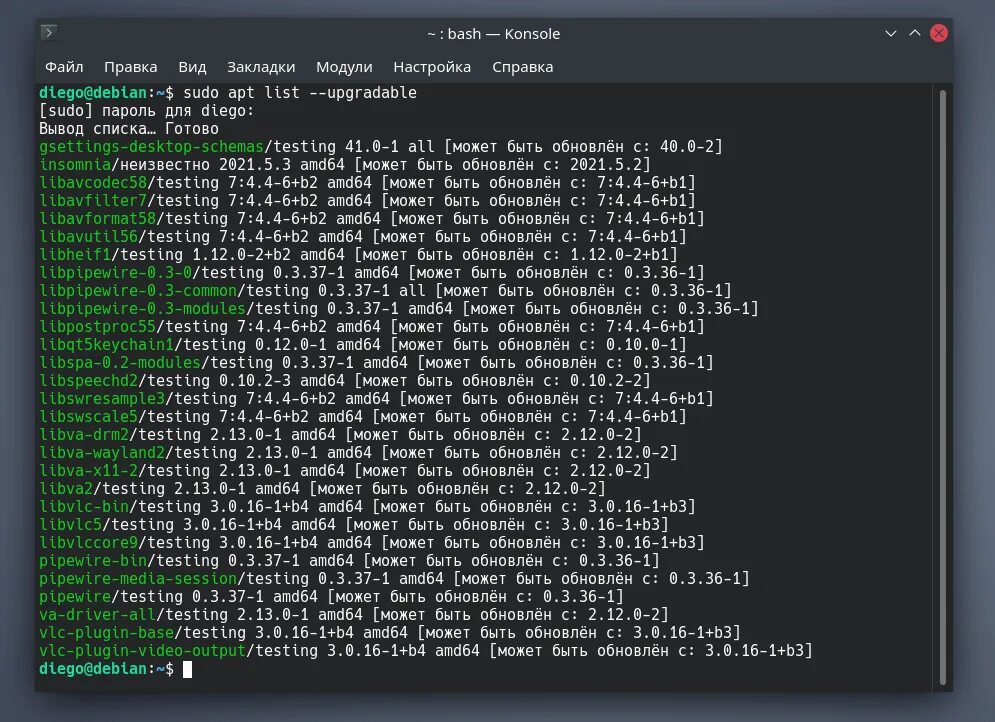
Task: Click package name libqt5keychain1
Action: pos(106,345)
